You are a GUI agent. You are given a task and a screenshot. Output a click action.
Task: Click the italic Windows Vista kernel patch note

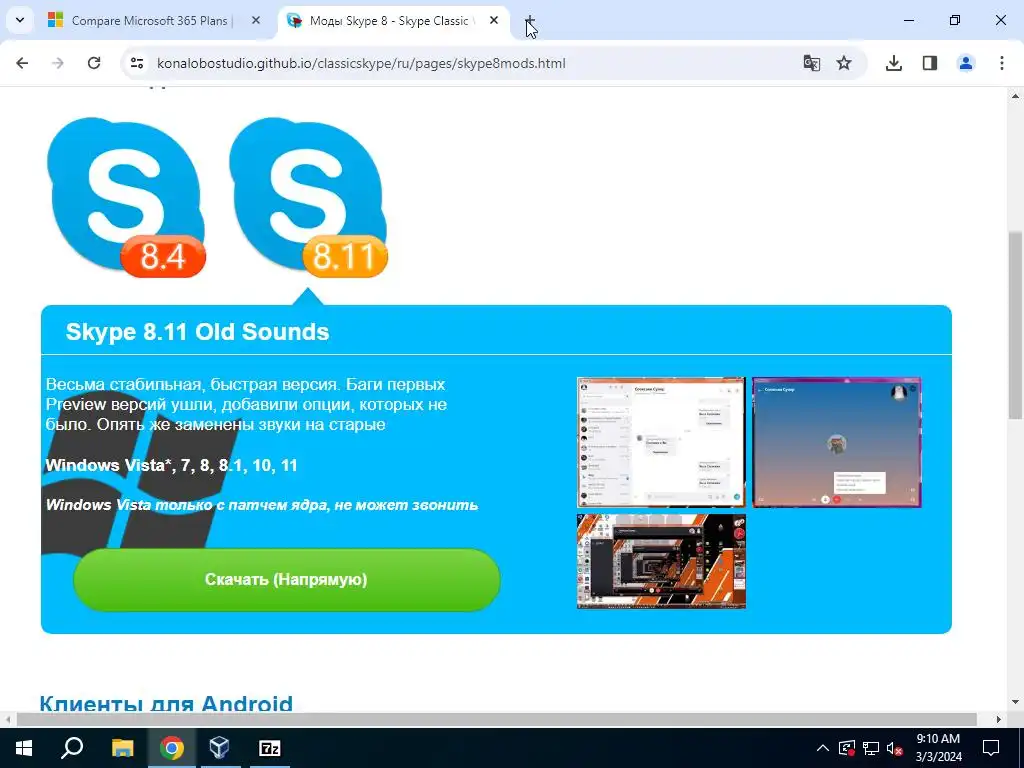click(x=262, y=505)
